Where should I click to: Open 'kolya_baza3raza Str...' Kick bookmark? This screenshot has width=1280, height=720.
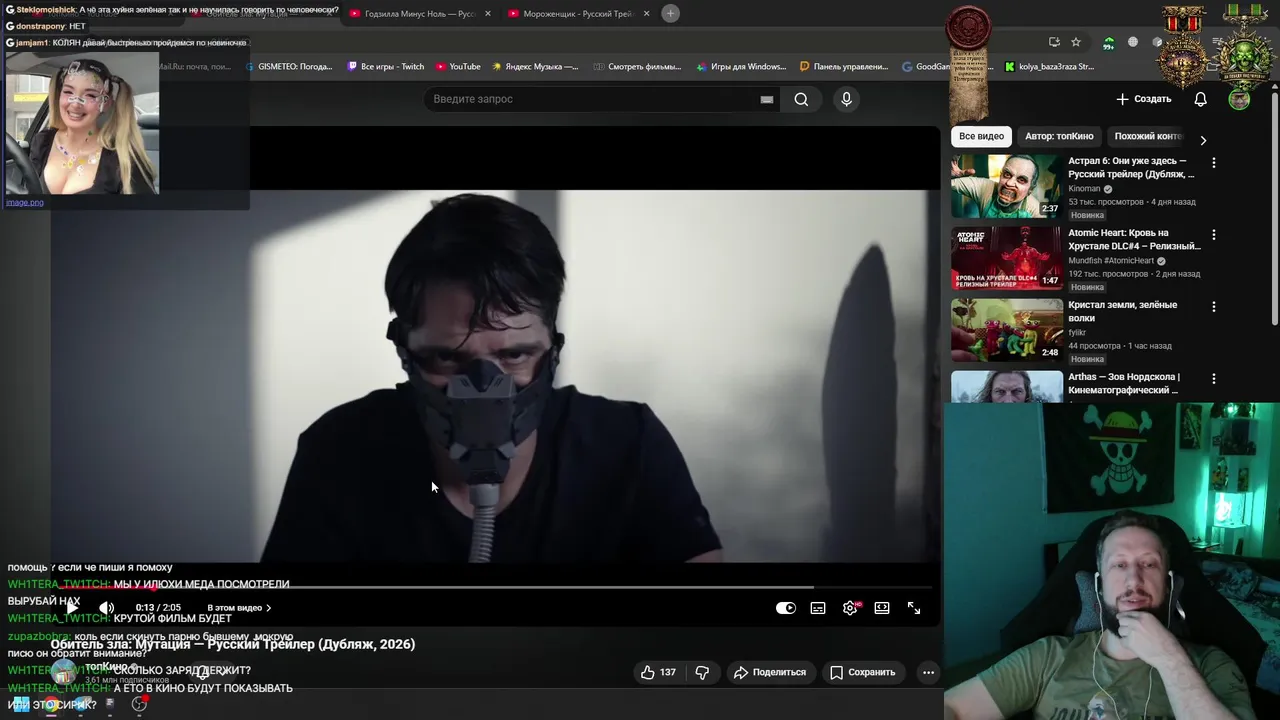(1049, 67)
